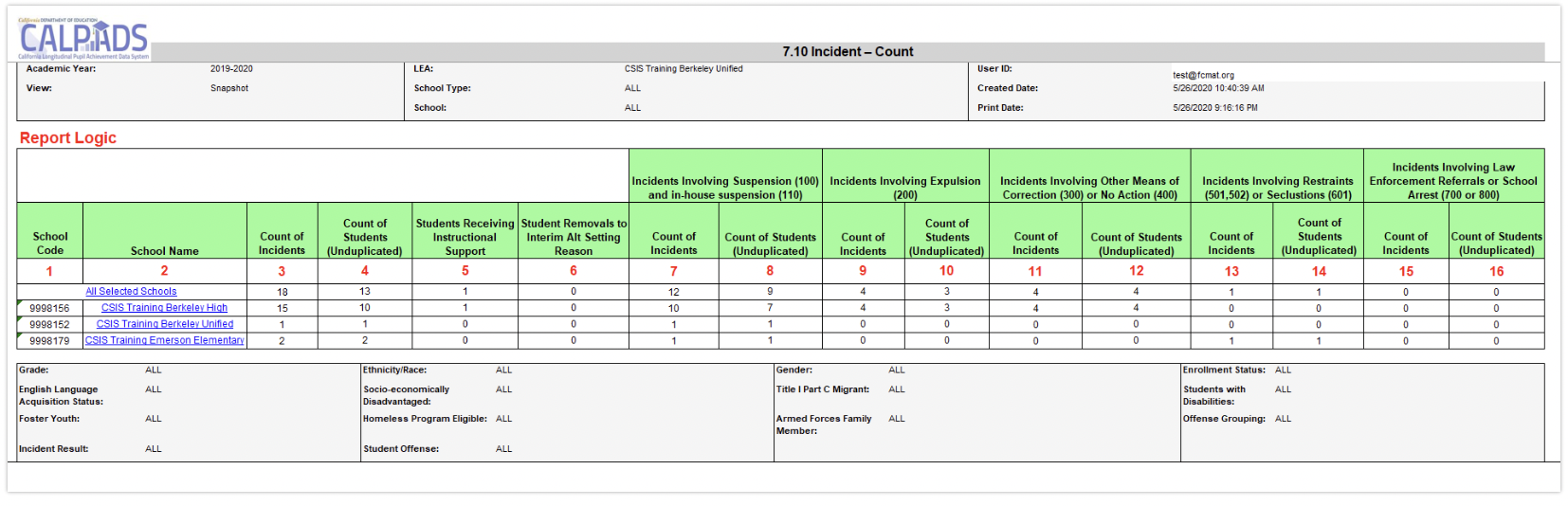Click the Offense Grouping: filter label
Viewport: 1568px width, 506px height.
pyautogui.click(x=1224, y=418)
